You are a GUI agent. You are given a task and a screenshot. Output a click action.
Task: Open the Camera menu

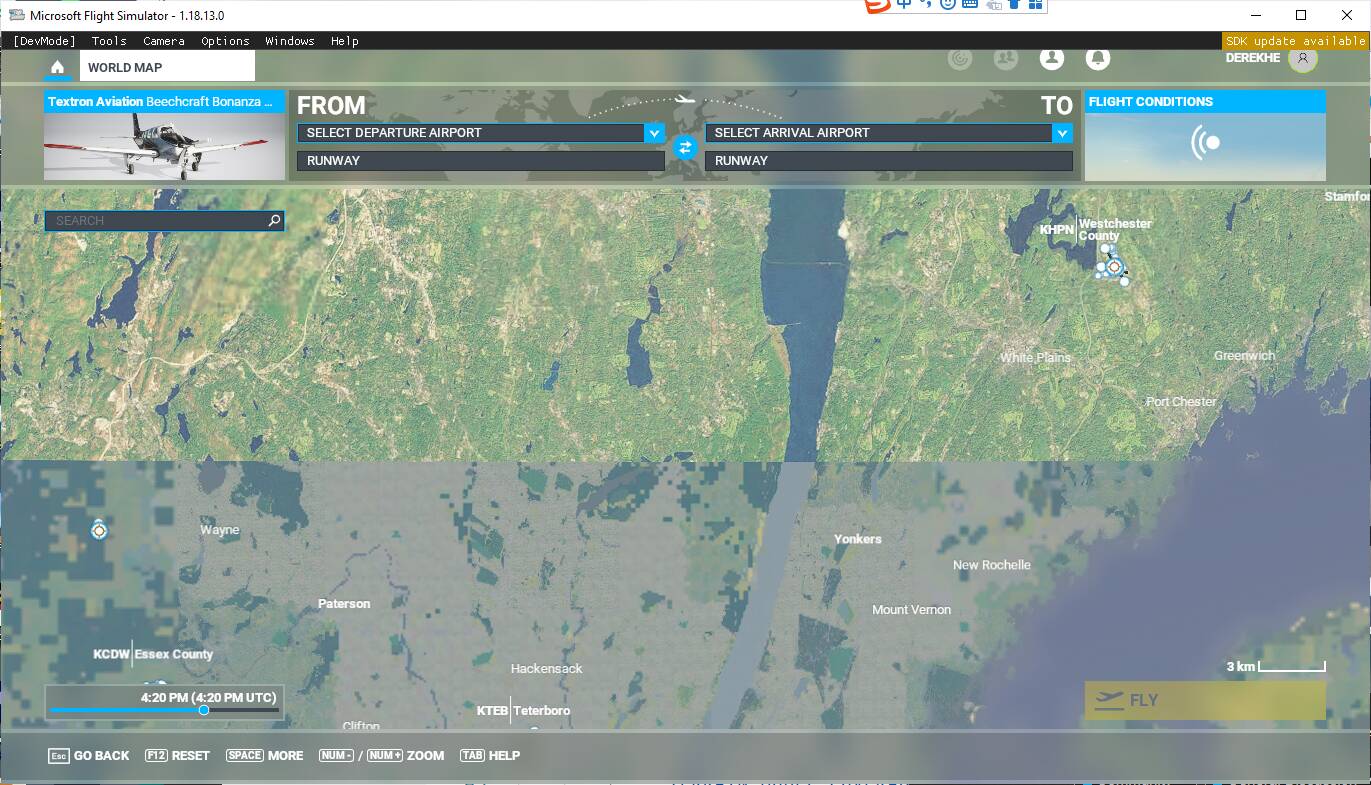coord(163,41)
